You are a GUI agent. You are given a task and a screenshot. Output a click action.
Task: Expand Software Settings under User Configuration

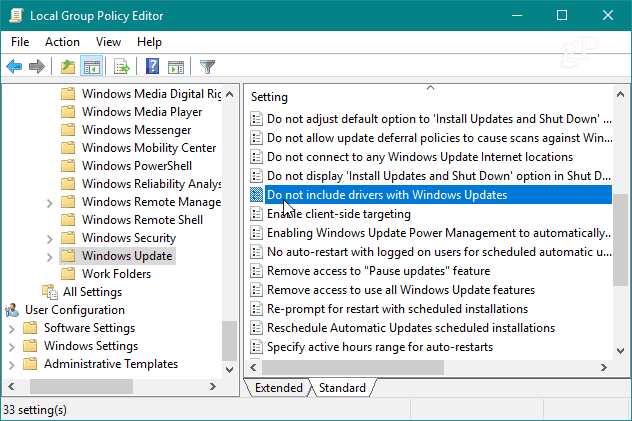11,329
